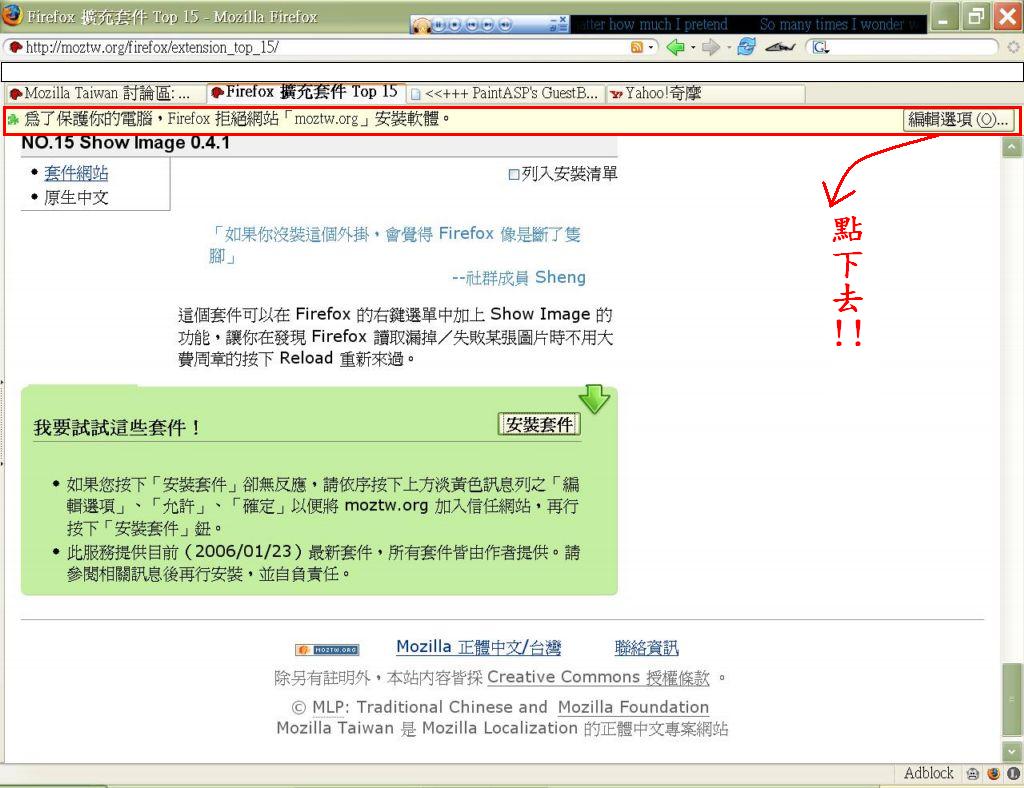Click the green Back arrow in toolbar
Image resolution: width=1024 pixels, height=788 pixels.
tap(675, 47)
